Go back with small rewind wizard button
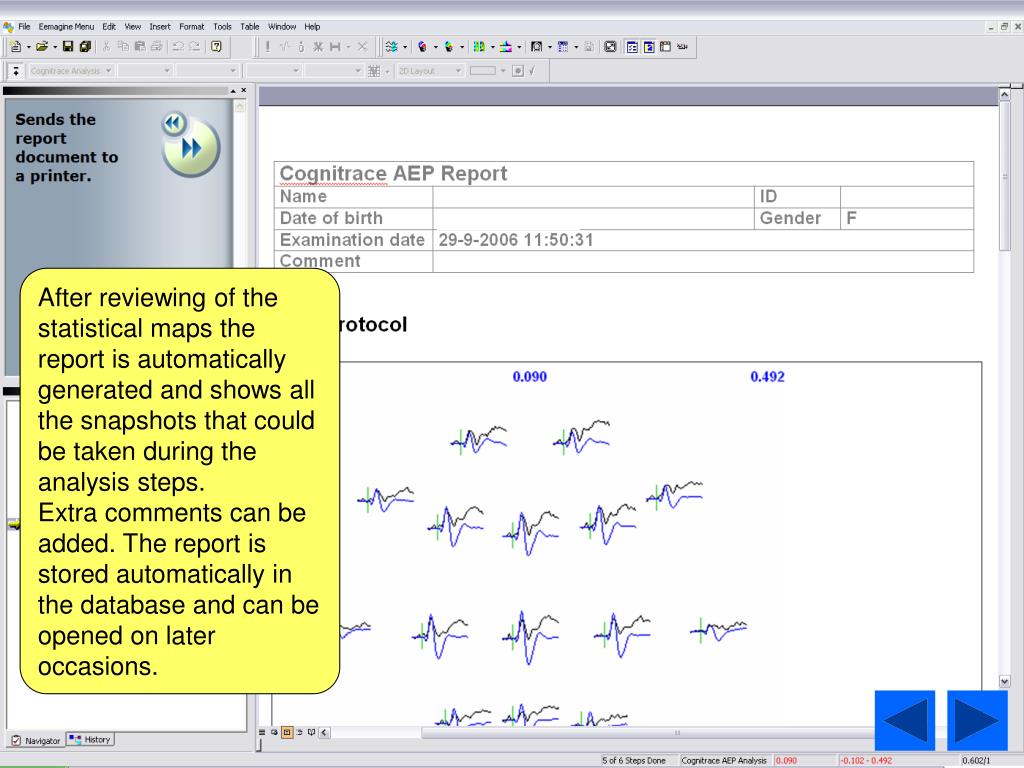Image resolution: width=1024 pixels, height=768 pixels. click(174, 123)
